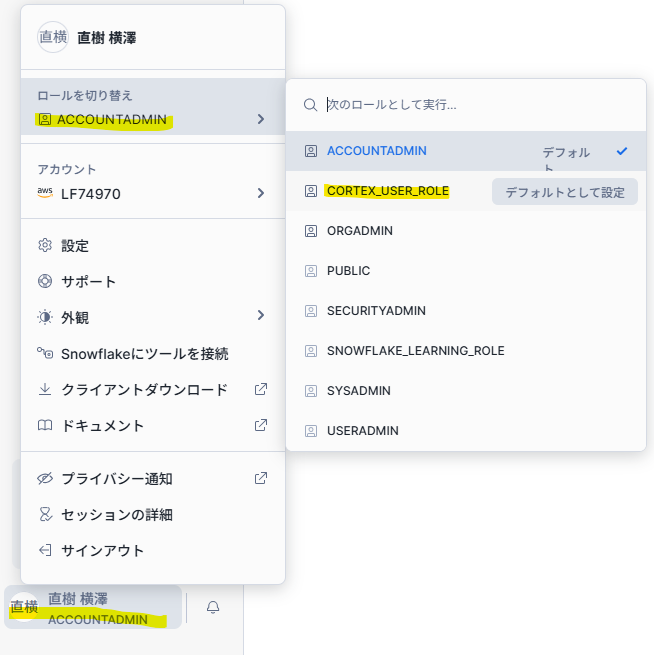Click the role icon beside SYSADMIN
Image resolution: width=654 pixels, height=655 pixels.
pyautogui.click(x=311, y=391)
